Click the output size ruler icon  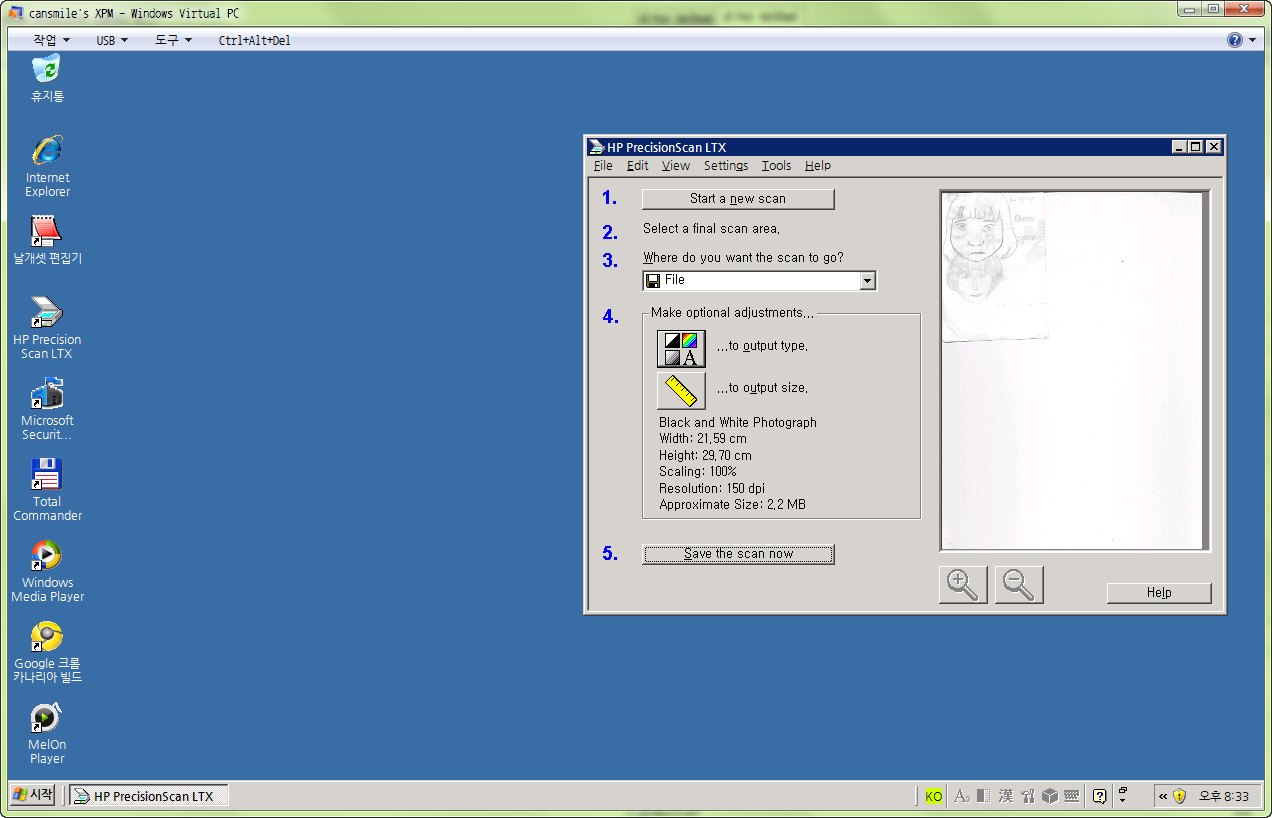pos(681,390)
